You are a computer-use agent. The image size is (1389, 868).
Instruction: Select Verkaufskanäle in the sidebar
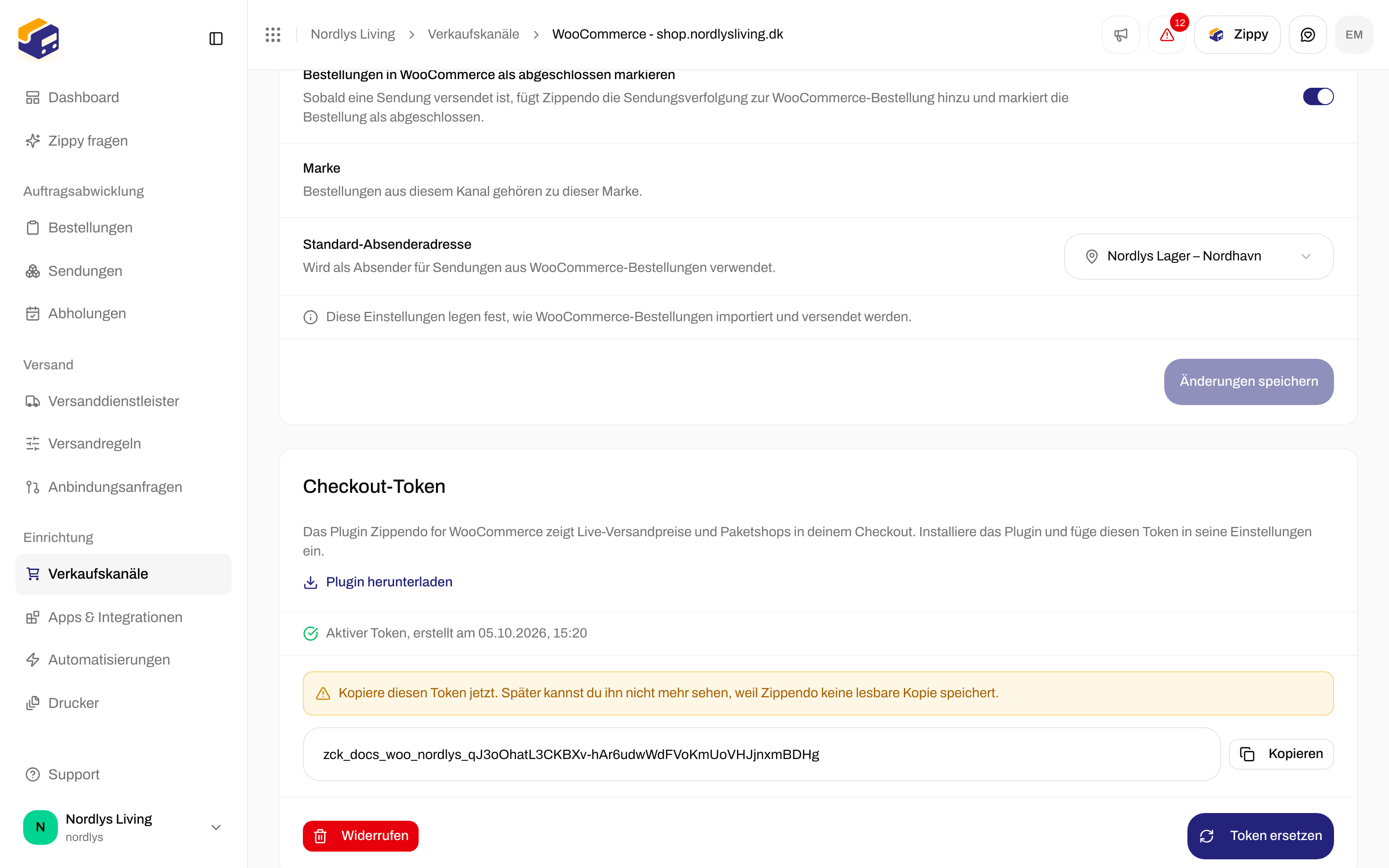click(123, 574)
